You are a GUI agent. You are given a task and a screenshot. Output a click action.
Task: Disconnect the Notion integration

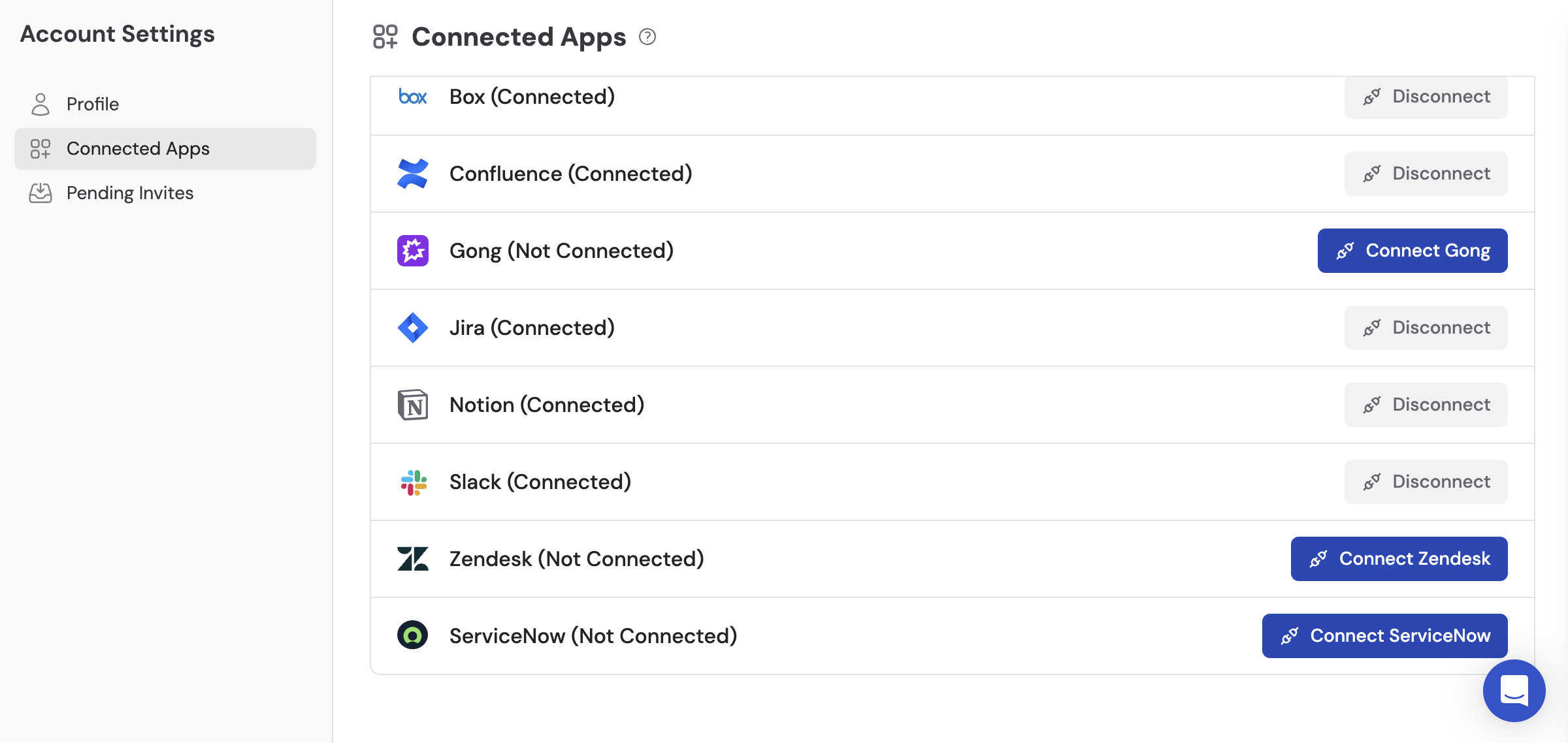tap(1426, 404)
